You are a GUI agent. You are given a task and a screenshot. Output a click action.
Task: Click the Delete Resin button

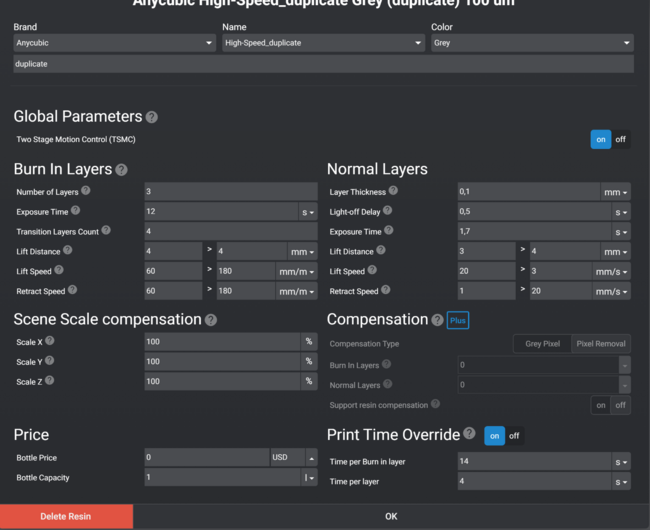pos(66,516)
